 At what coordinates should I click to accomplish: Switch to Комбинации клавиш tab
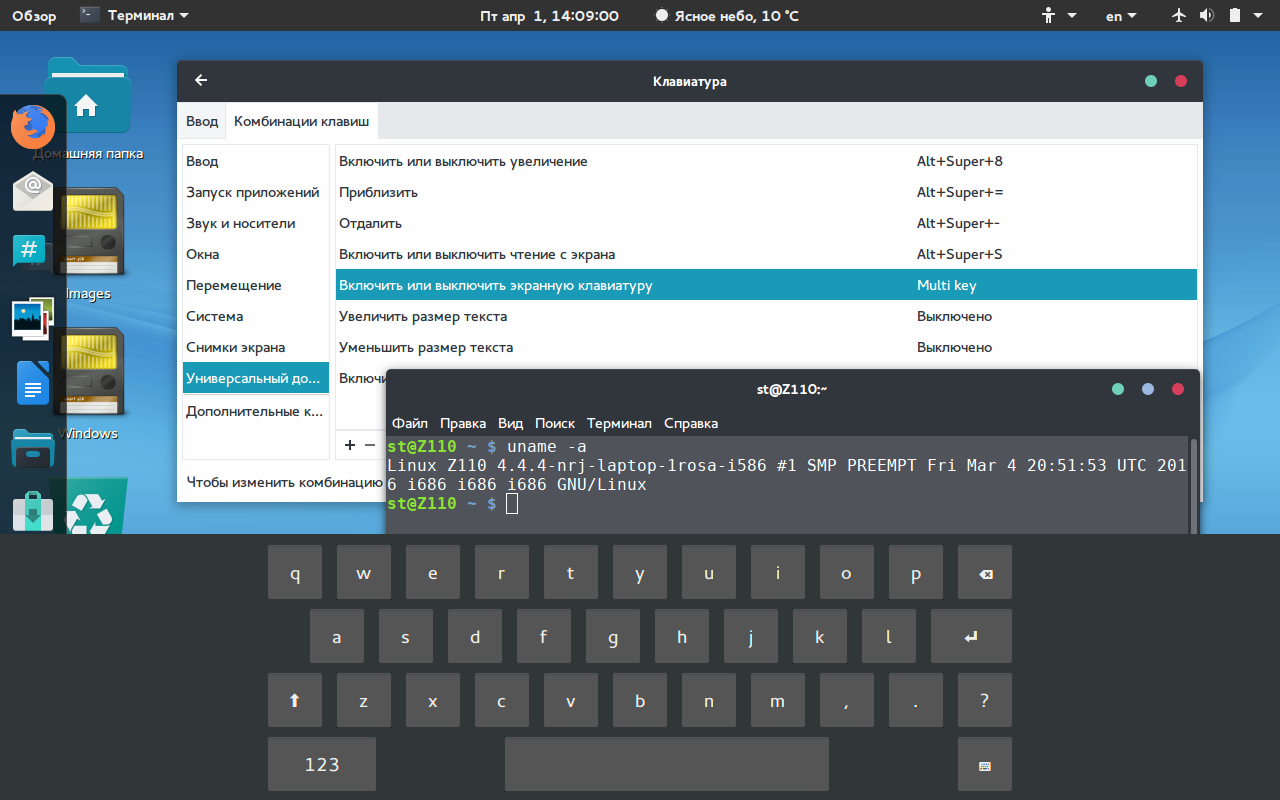pyautogui.click(x=302, y=121)
